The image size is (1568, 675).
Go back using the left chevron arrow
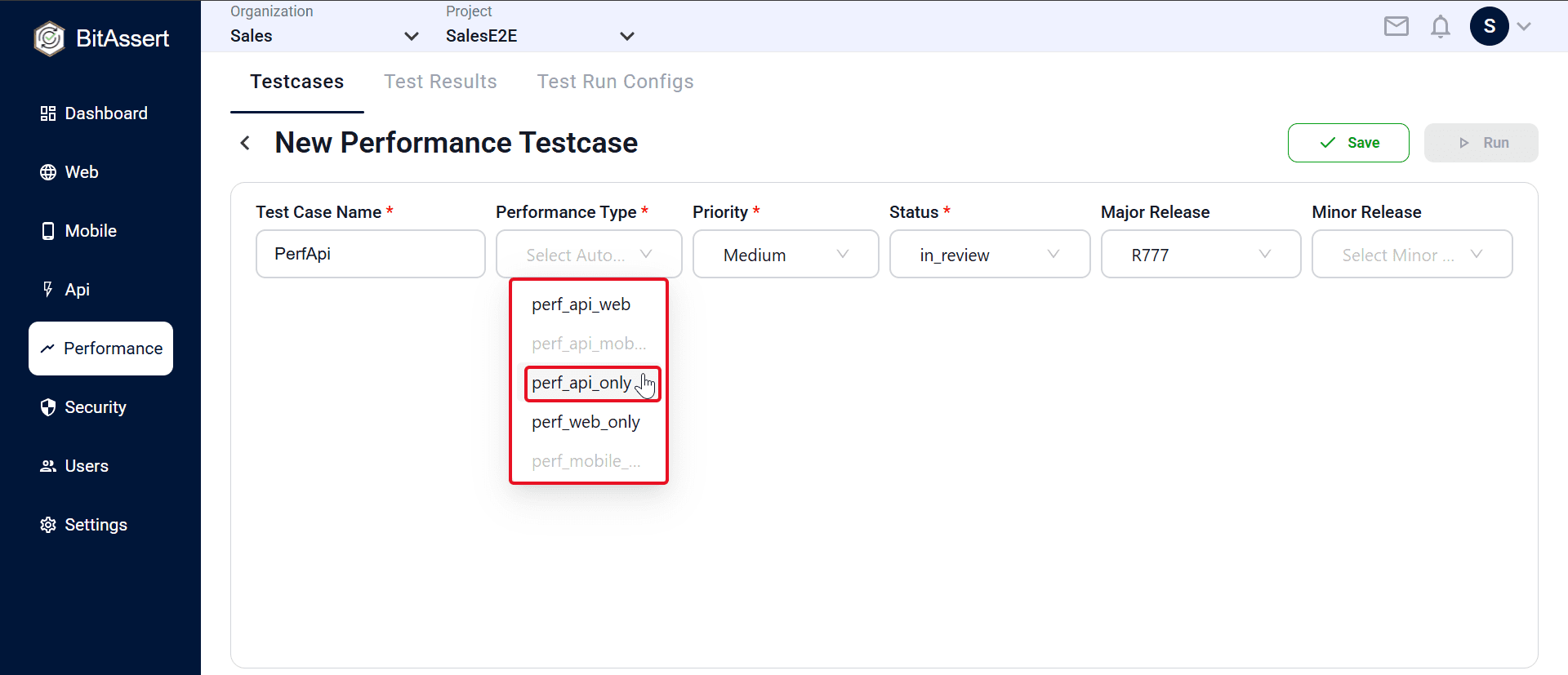[245, 143]
